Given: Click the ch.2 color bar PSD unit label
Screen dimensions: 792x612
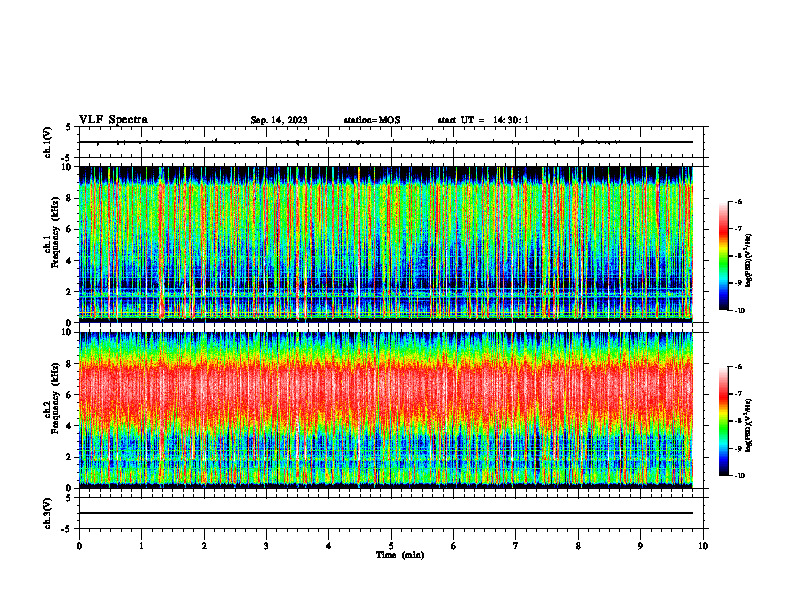Looking at the screenshot, I should pos(749,425).
